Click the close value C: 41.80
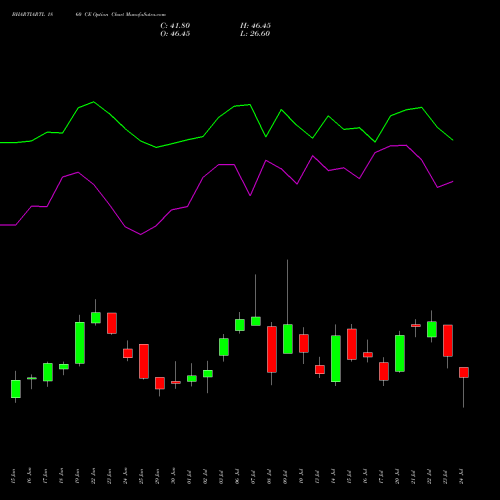500x500 pixels. 175,26
